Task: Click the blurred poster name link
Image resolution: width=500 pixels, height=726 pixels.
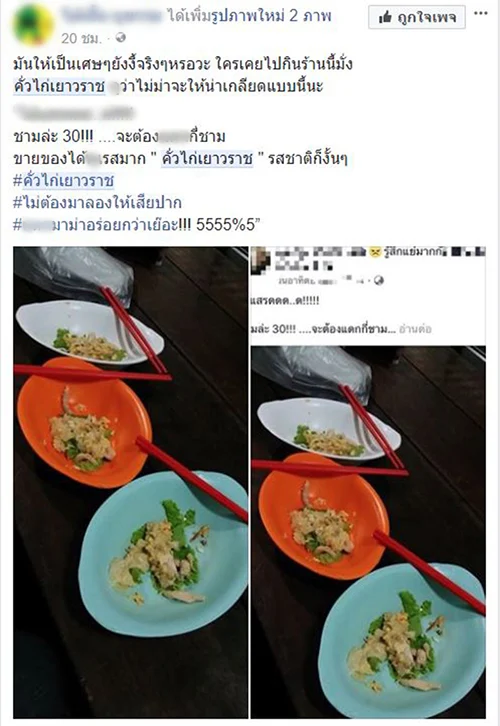Action: tap(113, 16)
